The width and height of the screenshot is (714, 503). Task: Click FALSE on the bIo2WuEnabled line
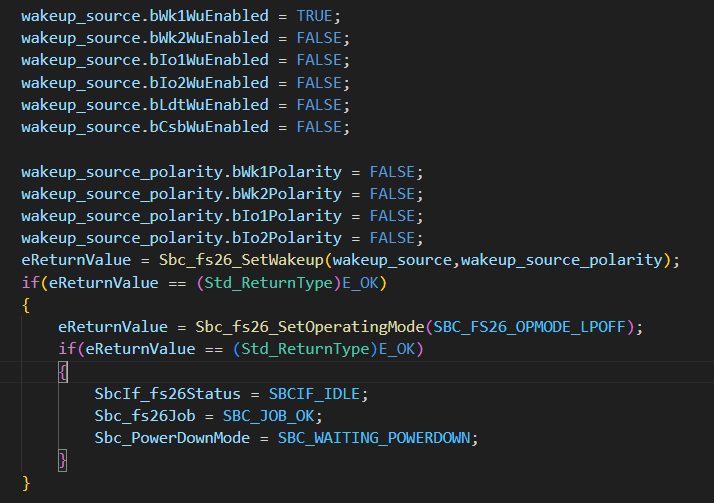(319, 83)
